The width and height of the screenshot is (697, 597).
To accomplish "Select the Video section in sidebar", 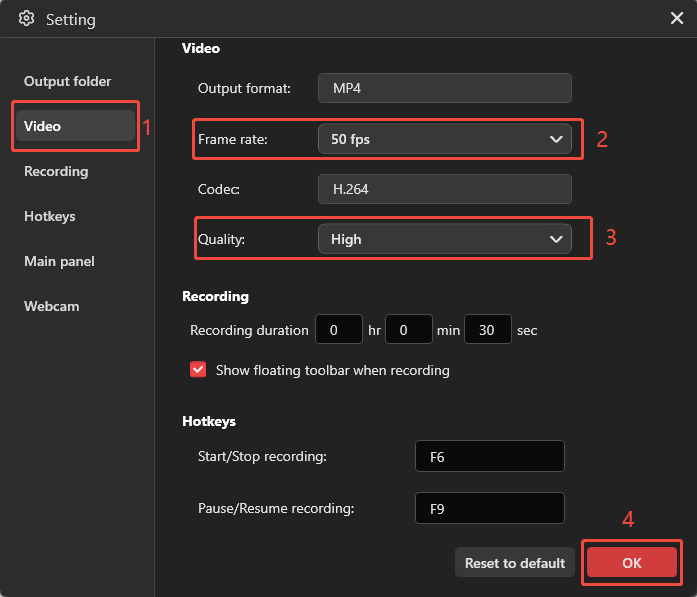I will pyautogui.click(x=75, y=126).
